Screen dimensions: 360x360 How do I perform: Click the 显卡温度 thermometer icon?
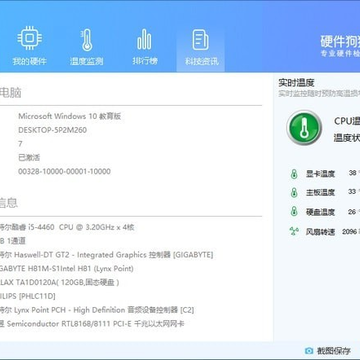294,174
